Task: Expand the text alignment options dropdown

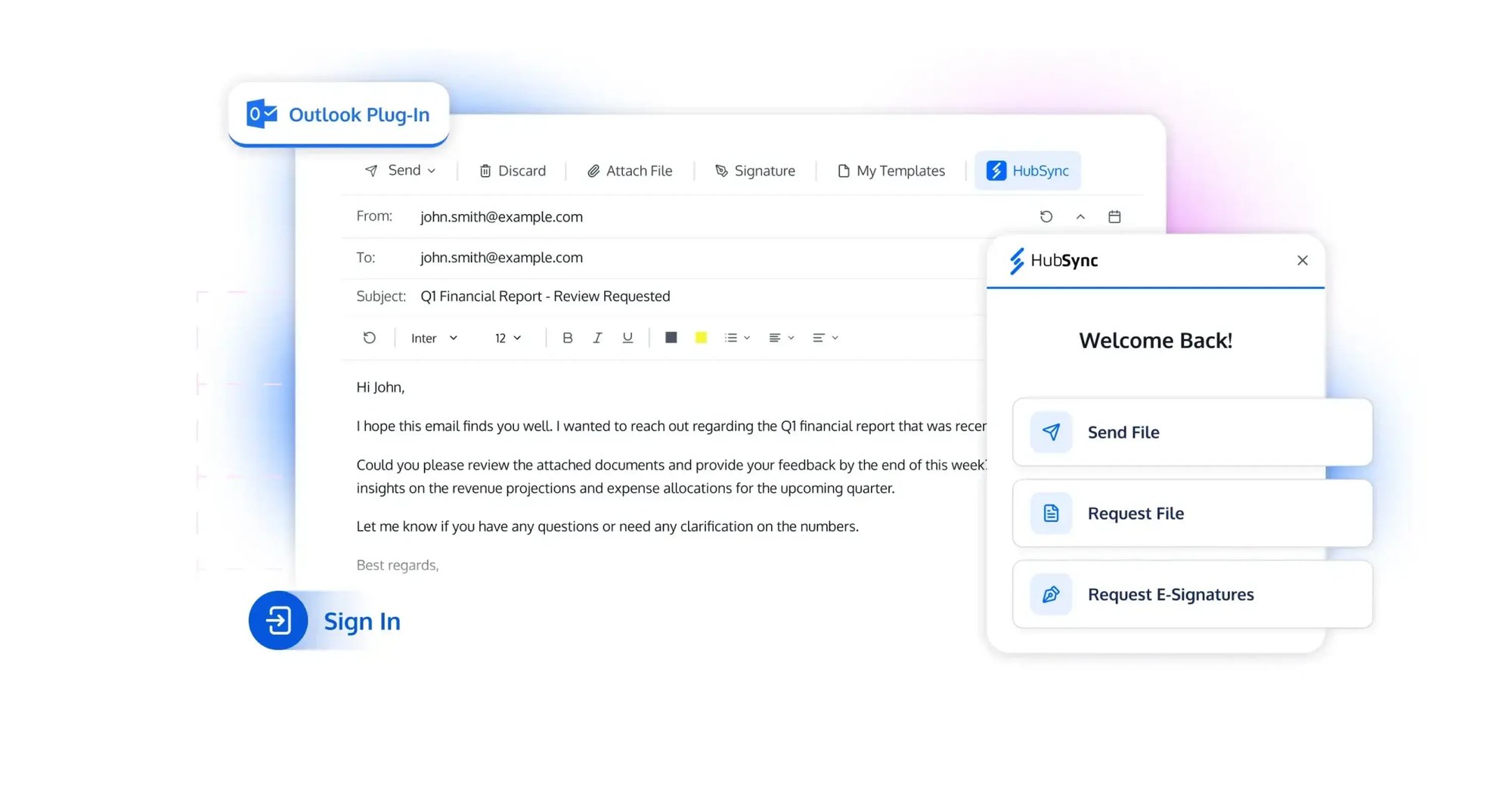Action: click(780, 338)
